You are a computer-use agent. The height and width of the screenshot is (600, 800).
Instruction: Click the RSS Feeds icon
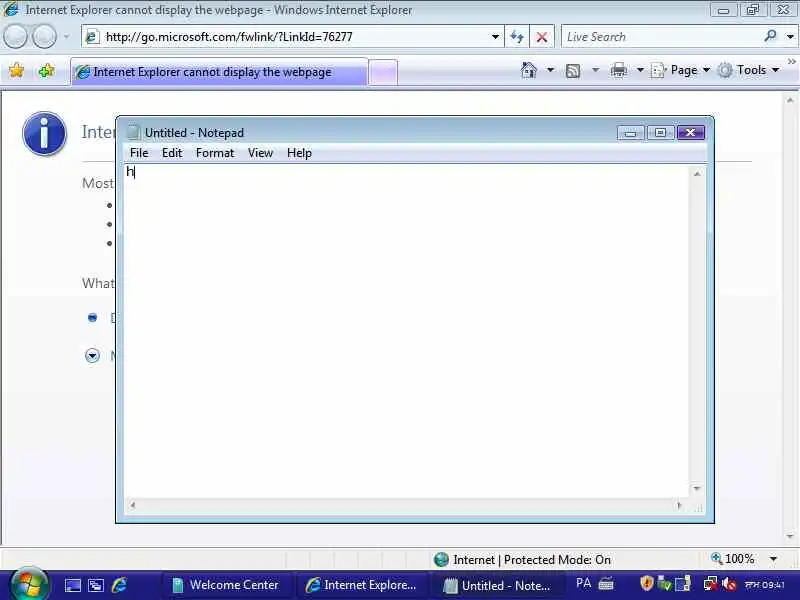pyautogui.click(x=573, y=70)
